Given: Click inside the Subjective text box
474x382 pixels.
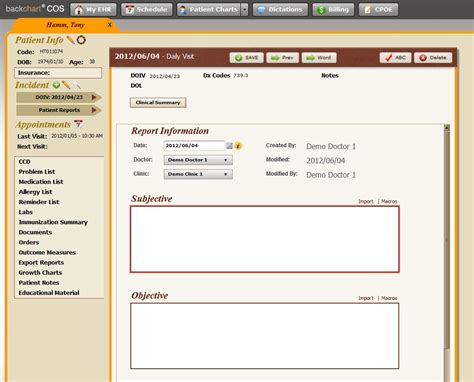Looking at the screenshot, I should pos(265,239).
